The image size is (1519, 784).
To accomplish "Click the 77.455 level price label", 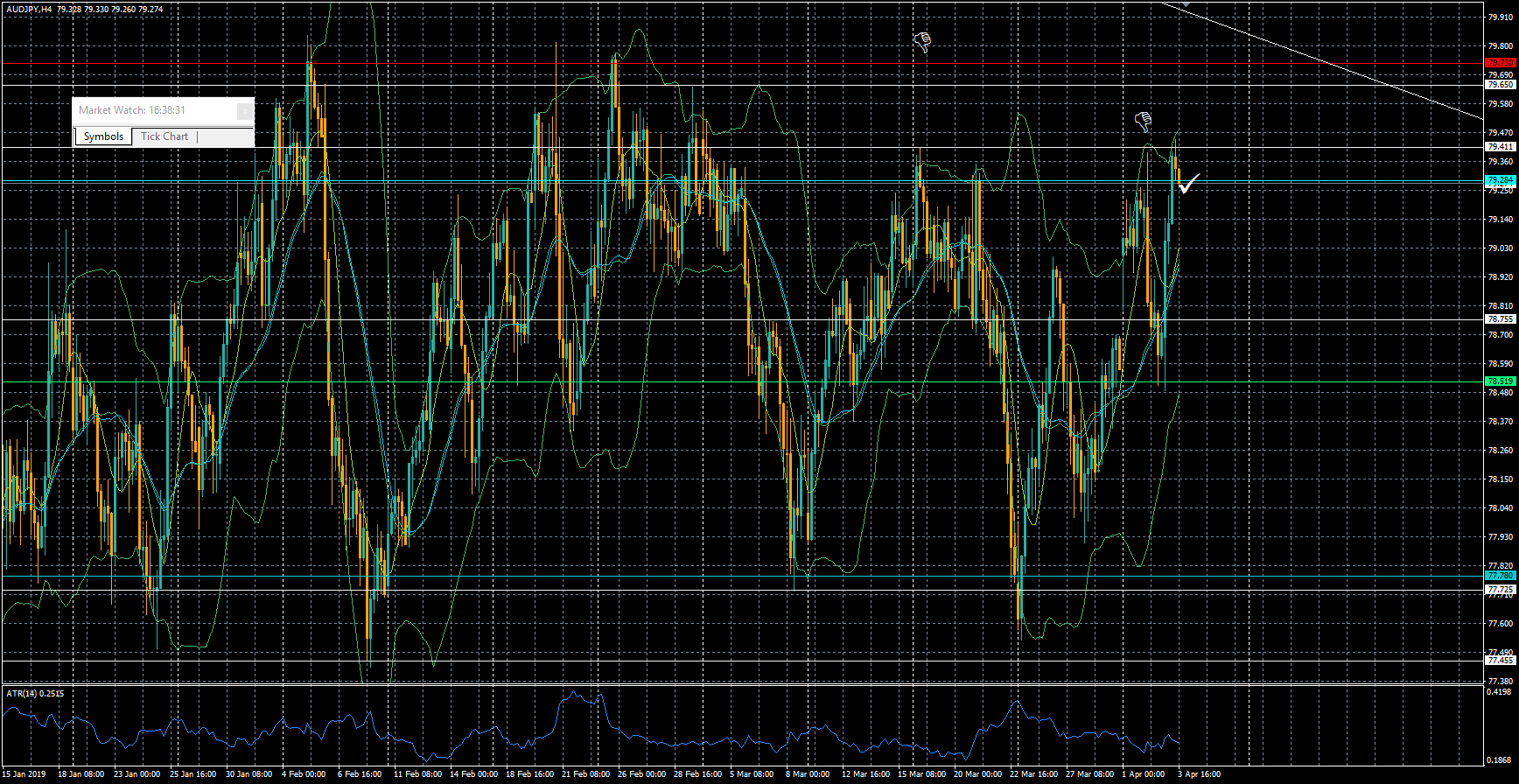I will [1500, 661].
